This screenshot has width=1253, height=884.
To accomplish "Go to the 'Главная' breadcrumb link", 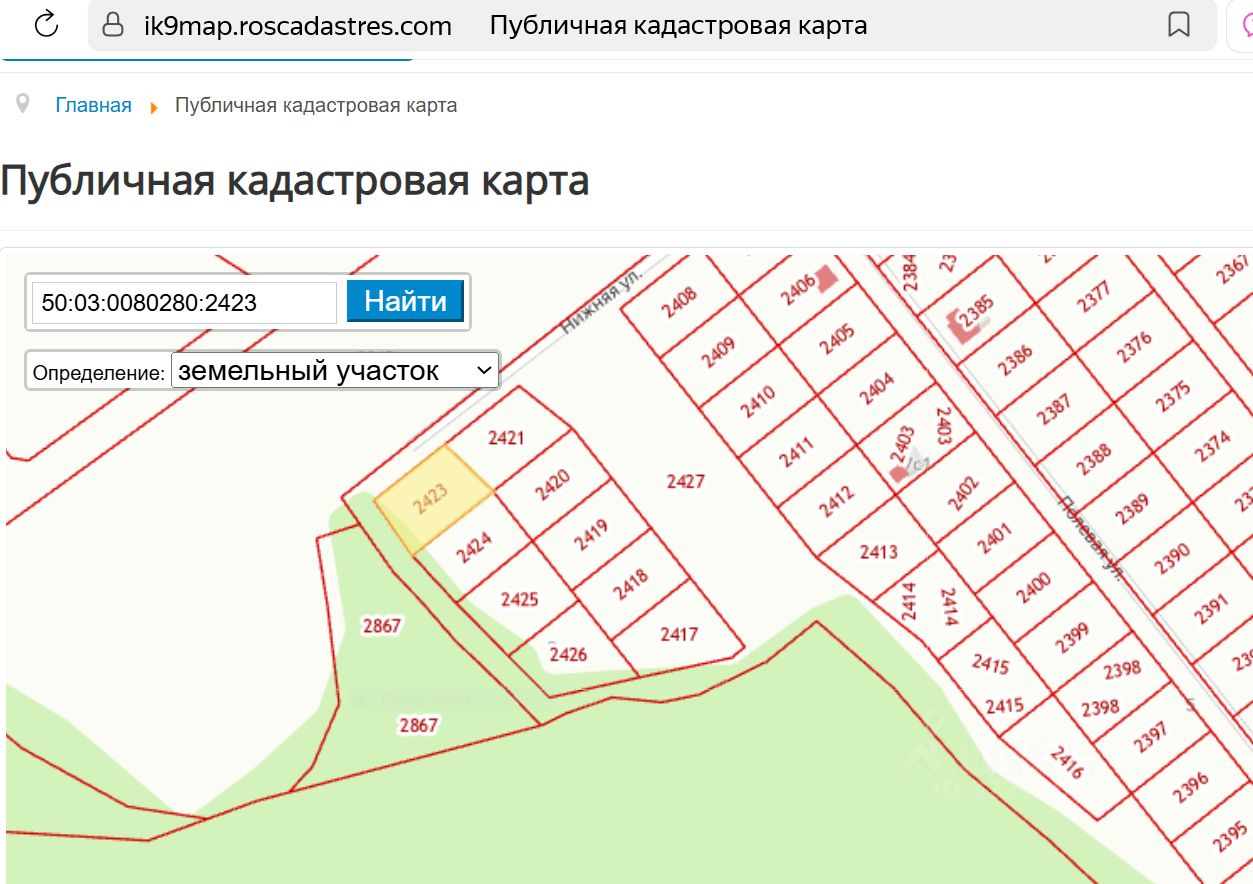I will (93, 105).
